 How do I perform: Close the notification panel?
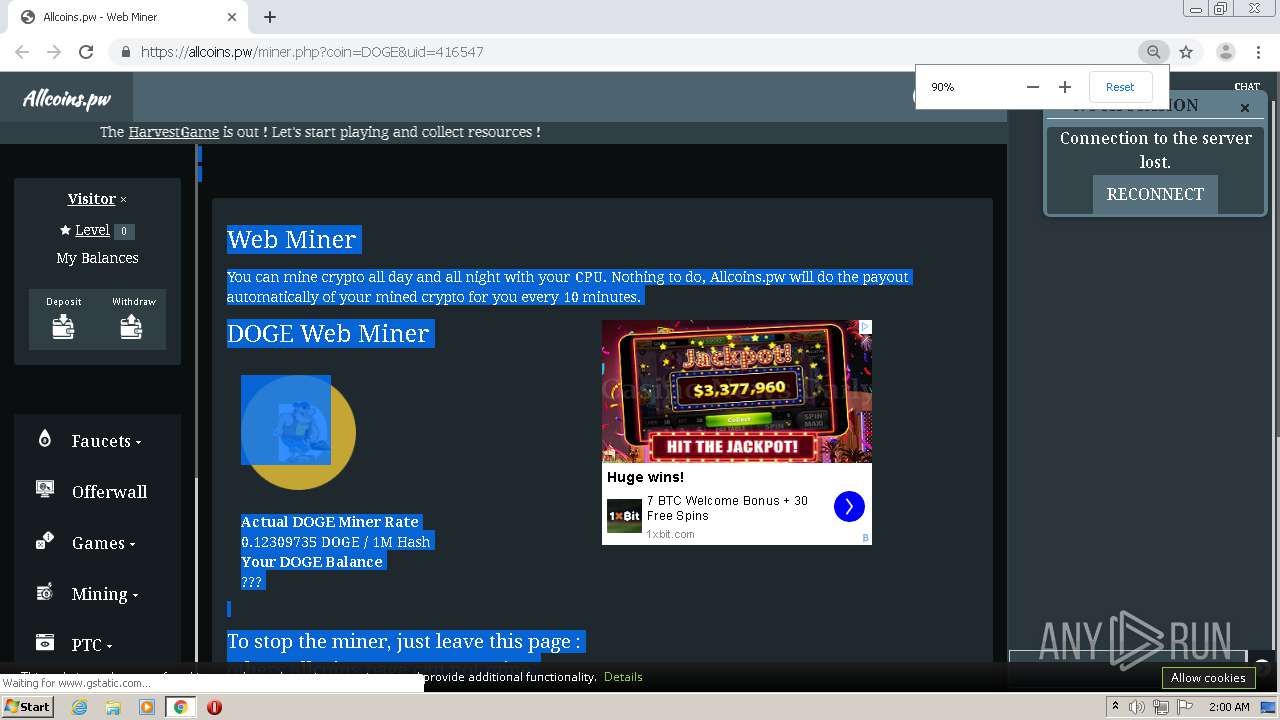pos(1245,108)
